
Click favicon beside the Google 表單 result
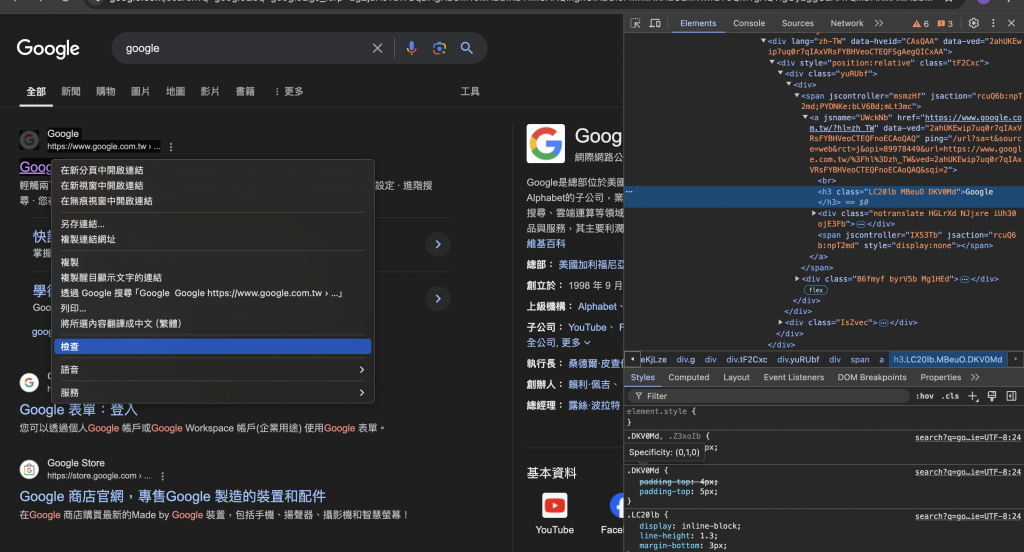pyautogui.click(x=29, y=382)
